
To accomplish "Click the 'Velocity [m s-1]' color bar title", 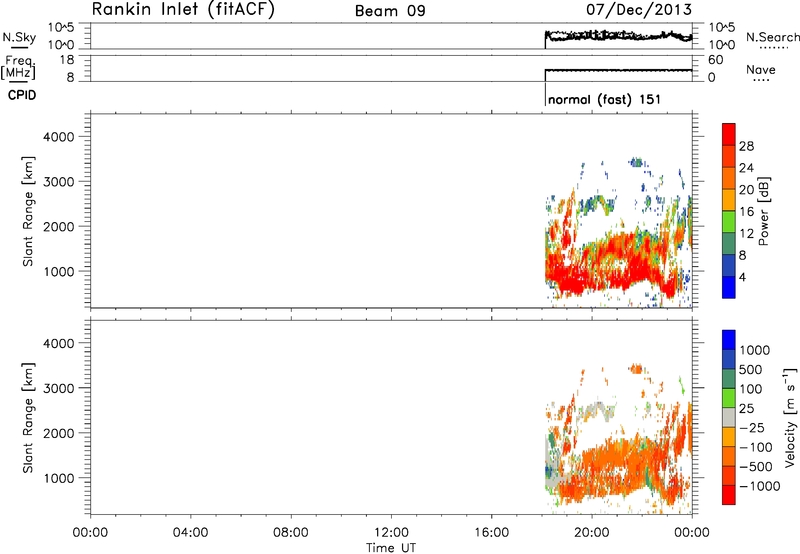I will click(x=790, y=417).
